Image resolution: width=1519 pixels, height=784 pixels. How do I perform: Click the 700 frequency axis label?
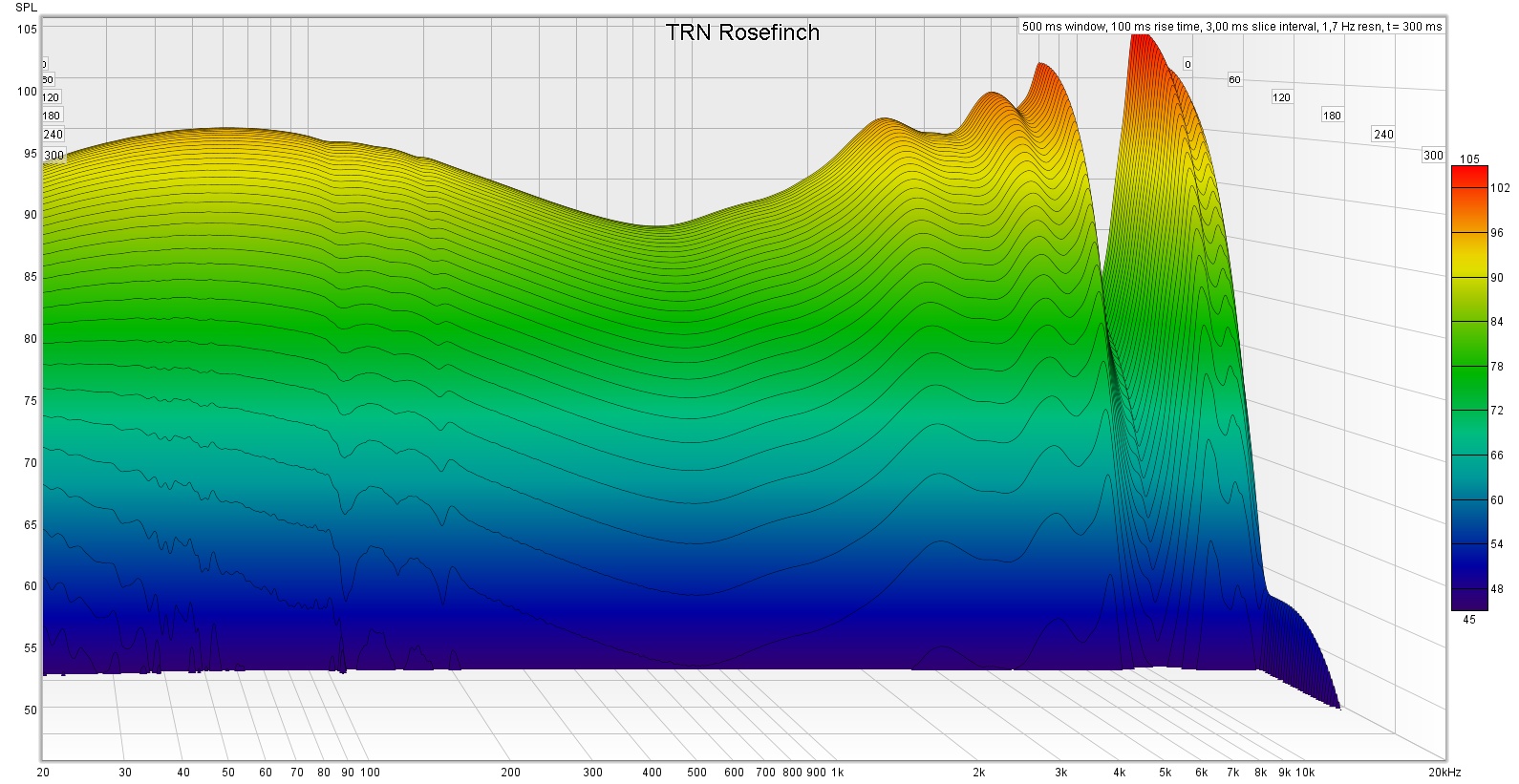point(766,773)
